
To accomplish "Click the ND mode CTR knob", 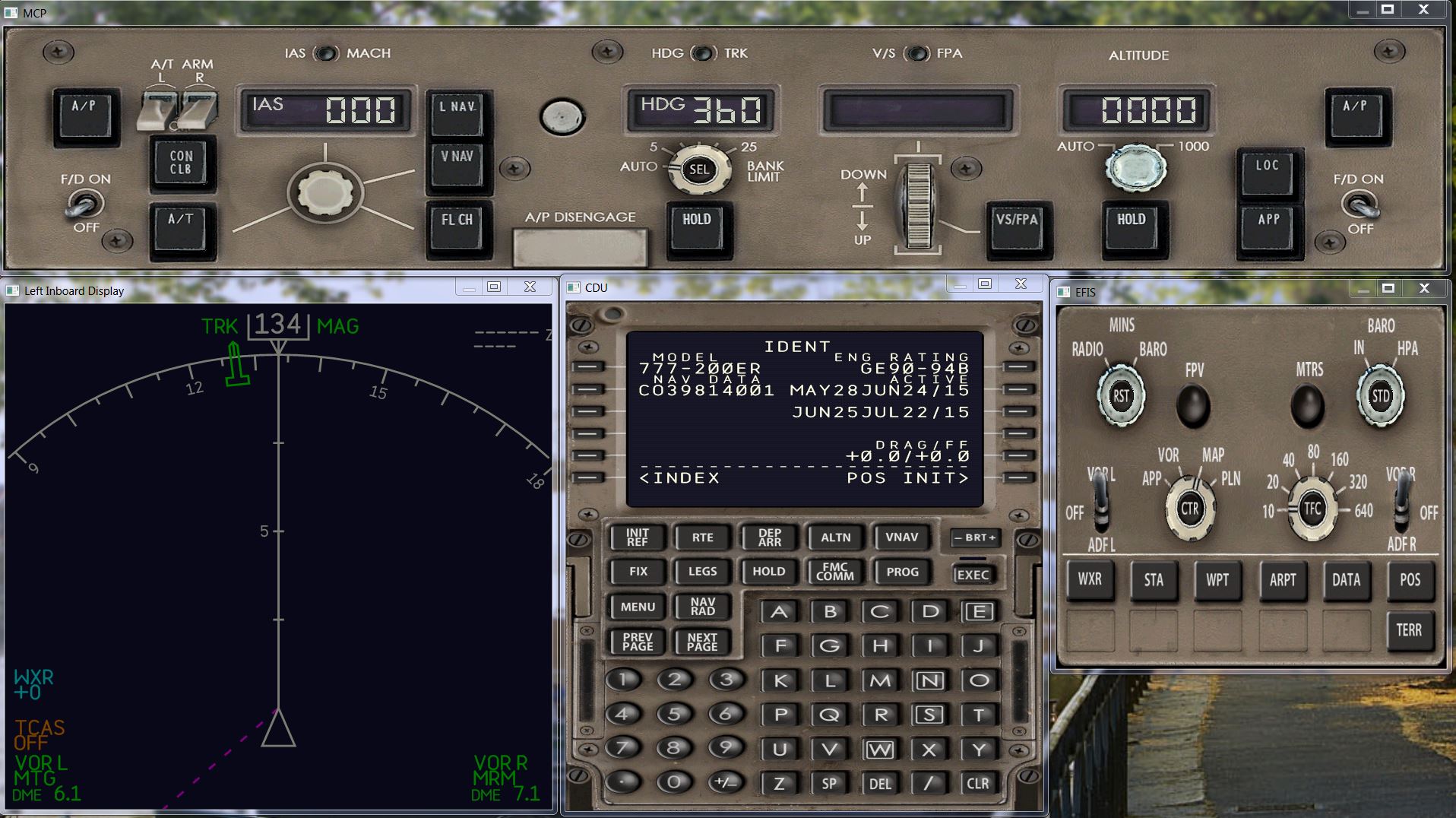I will point(1189,509).
